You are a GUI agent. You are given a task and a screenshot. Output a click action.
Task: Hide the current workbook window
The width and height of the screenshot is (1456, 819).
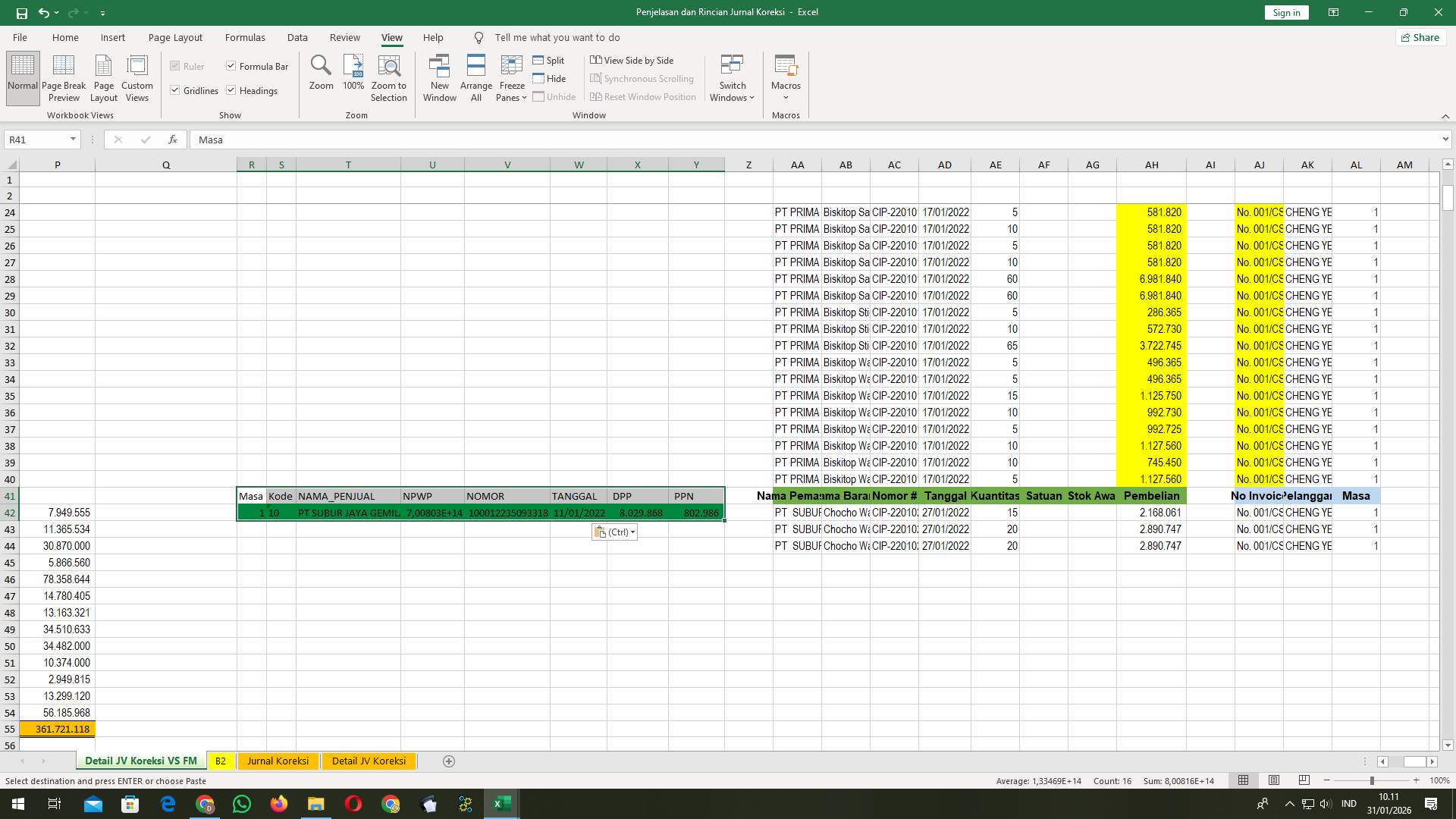tap(551, 78)
